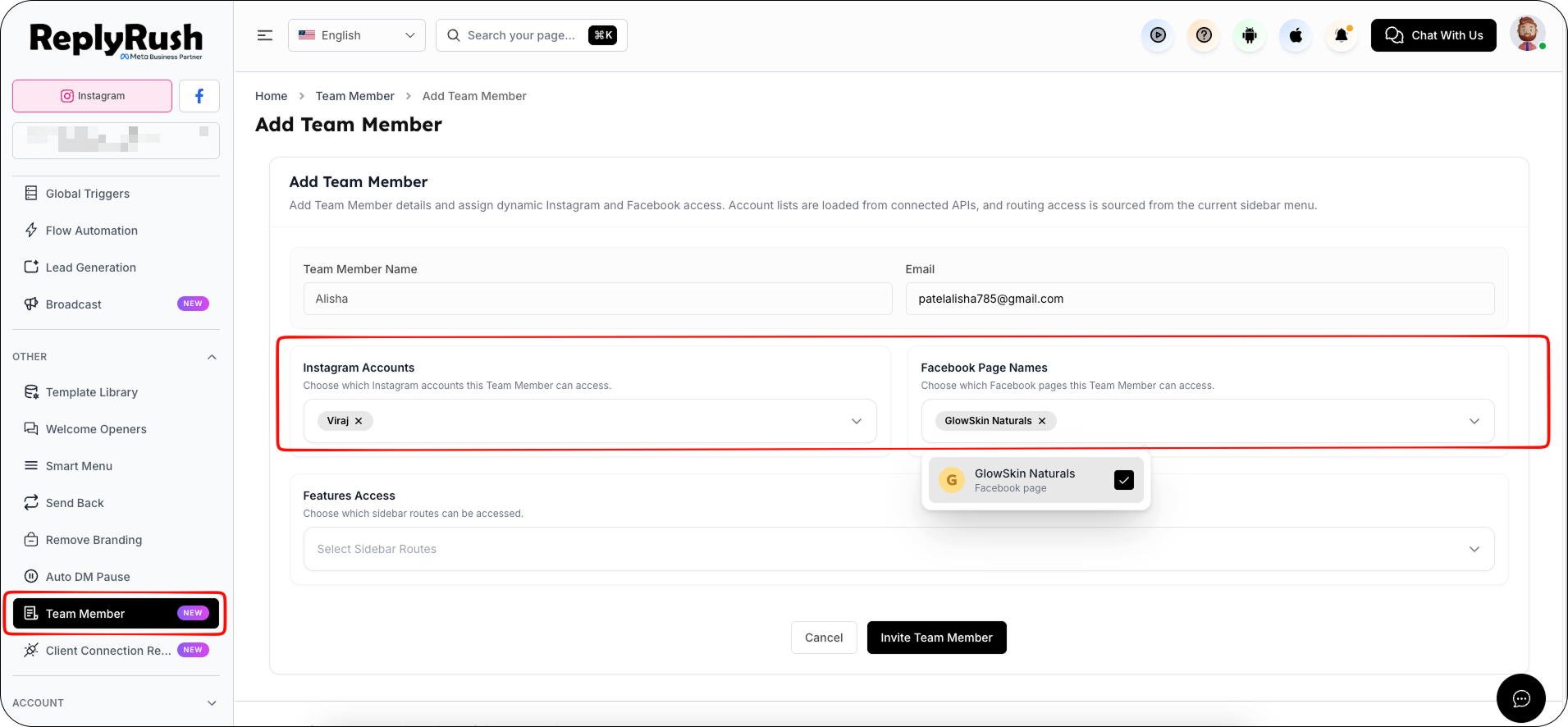1568x727 pixels.
Task: Click the Welcome Openers chat icon
Action: click(31, 428)
